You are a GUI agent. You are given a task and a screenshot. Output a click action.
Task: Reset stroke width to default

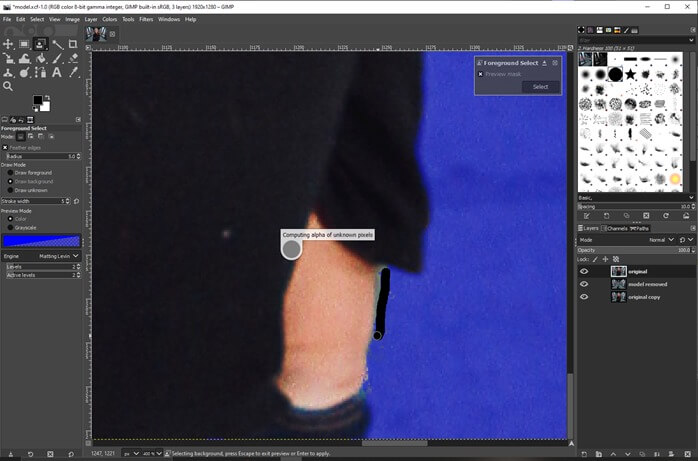77,201
